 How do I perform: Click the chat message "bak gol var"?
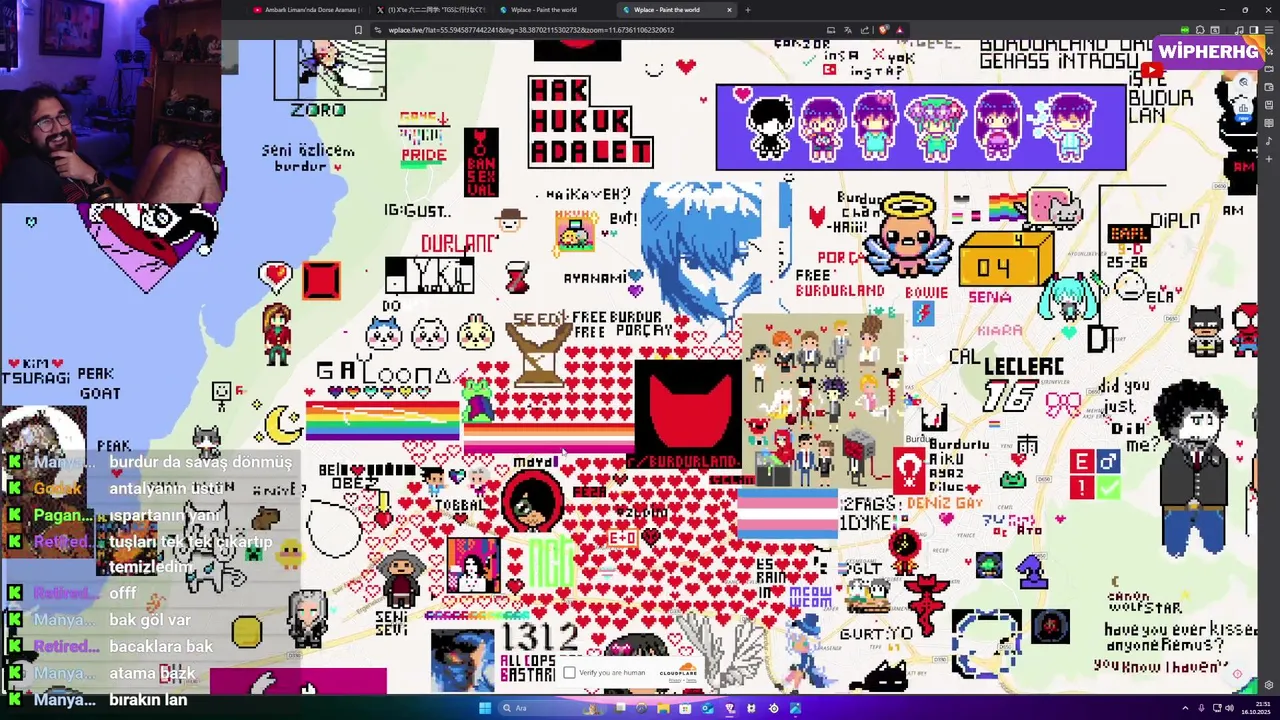[150, 620]
